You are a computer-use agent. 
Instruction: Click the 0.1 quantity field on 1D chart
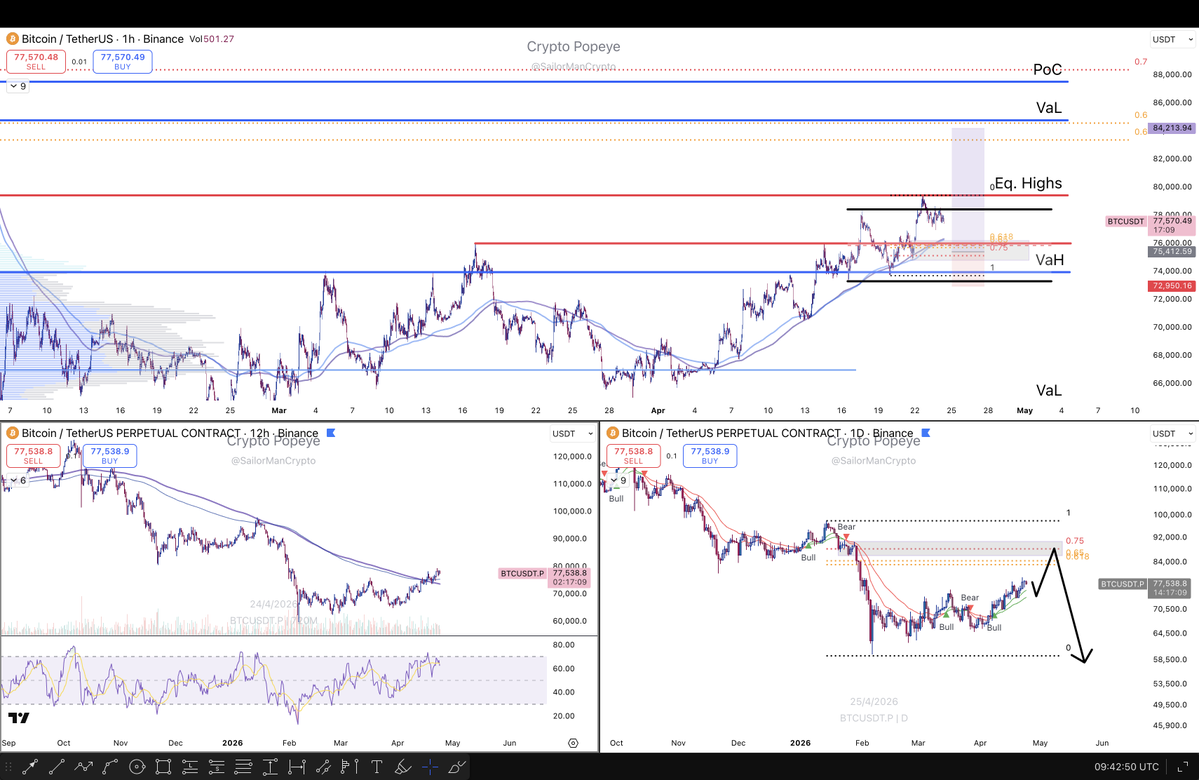tap(671, 456)
